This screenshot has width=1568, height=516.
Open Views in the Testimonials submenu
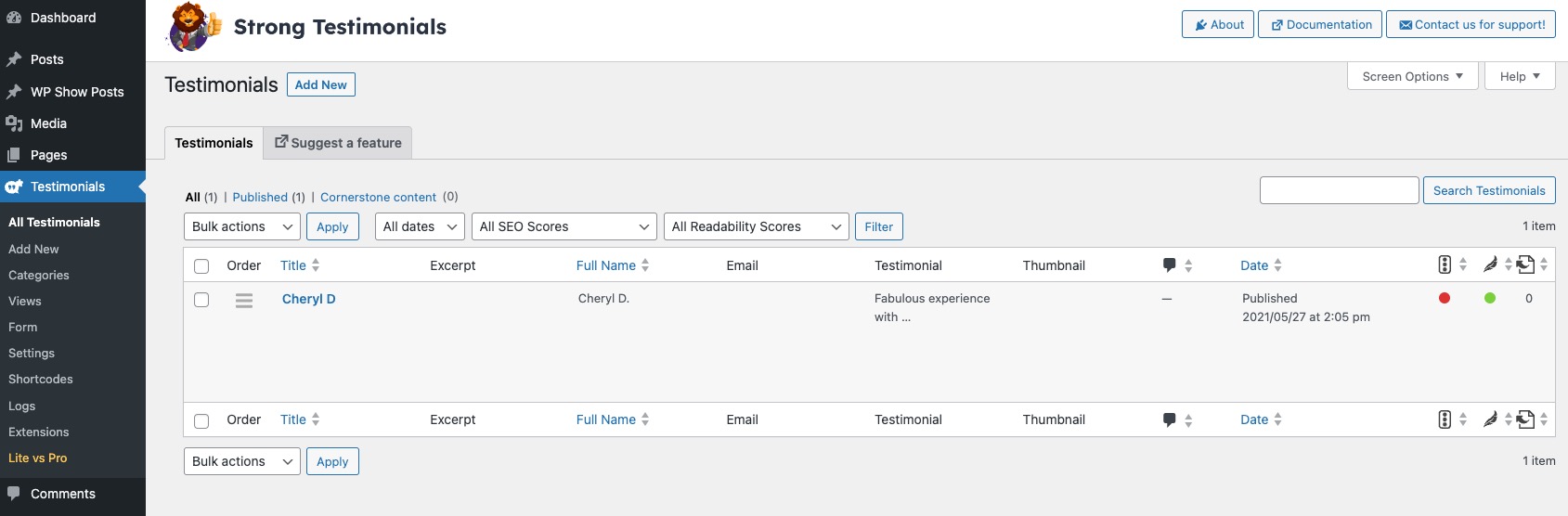click(x=25, y=302)
